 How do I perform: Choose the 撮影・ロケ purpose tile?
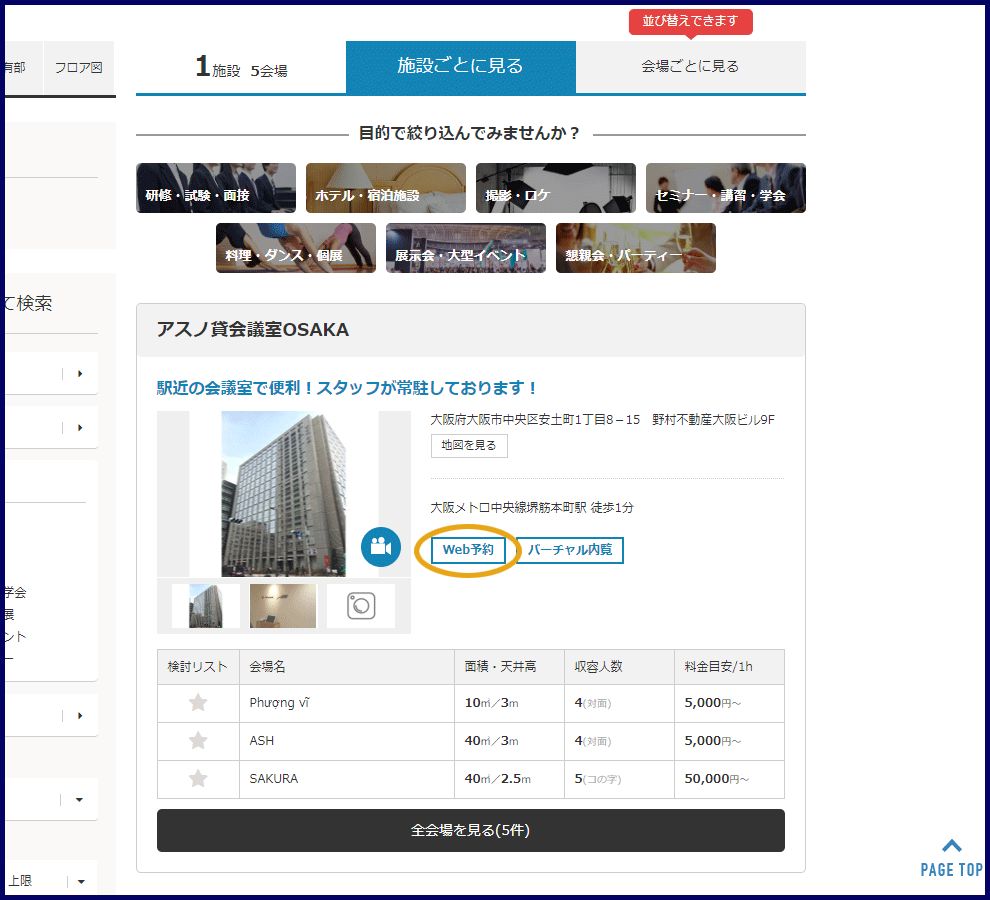point(556,188)
